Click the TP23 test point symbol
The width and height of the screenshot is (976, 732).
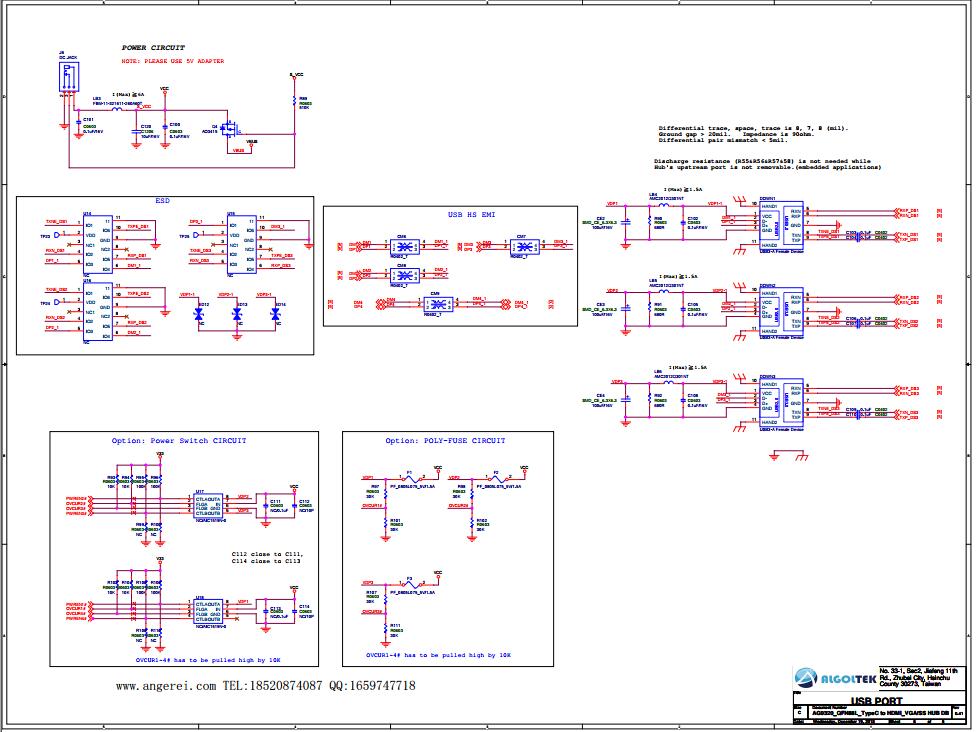coord(57,235)
